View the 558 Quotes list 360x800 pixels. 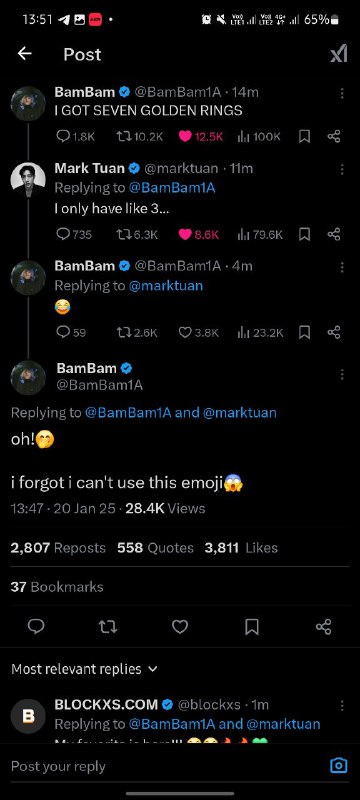pyautogui.click(x=156, y=548)
